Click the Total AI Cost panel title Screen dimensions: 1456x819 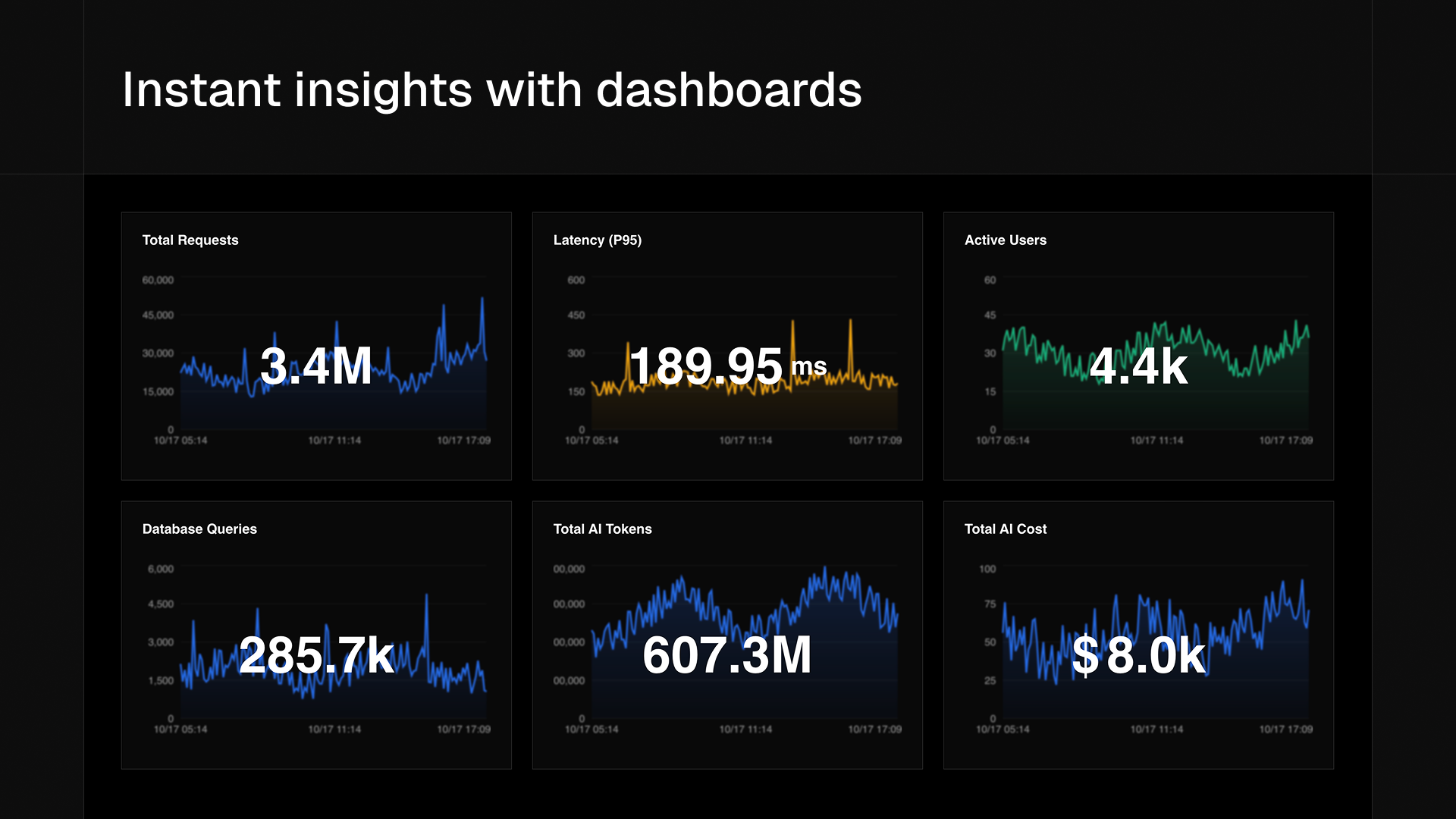(1005, 529)
